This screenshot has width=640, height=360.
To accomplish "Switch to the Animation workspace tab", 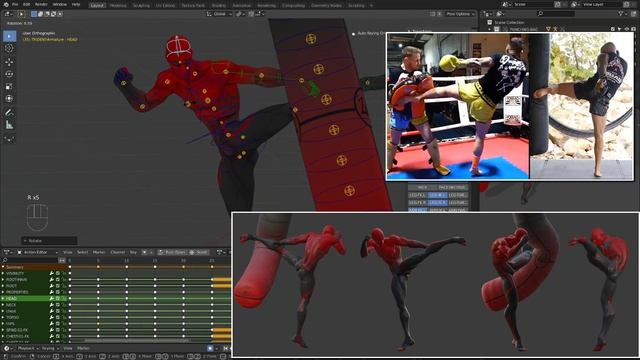I will point(242,5).
